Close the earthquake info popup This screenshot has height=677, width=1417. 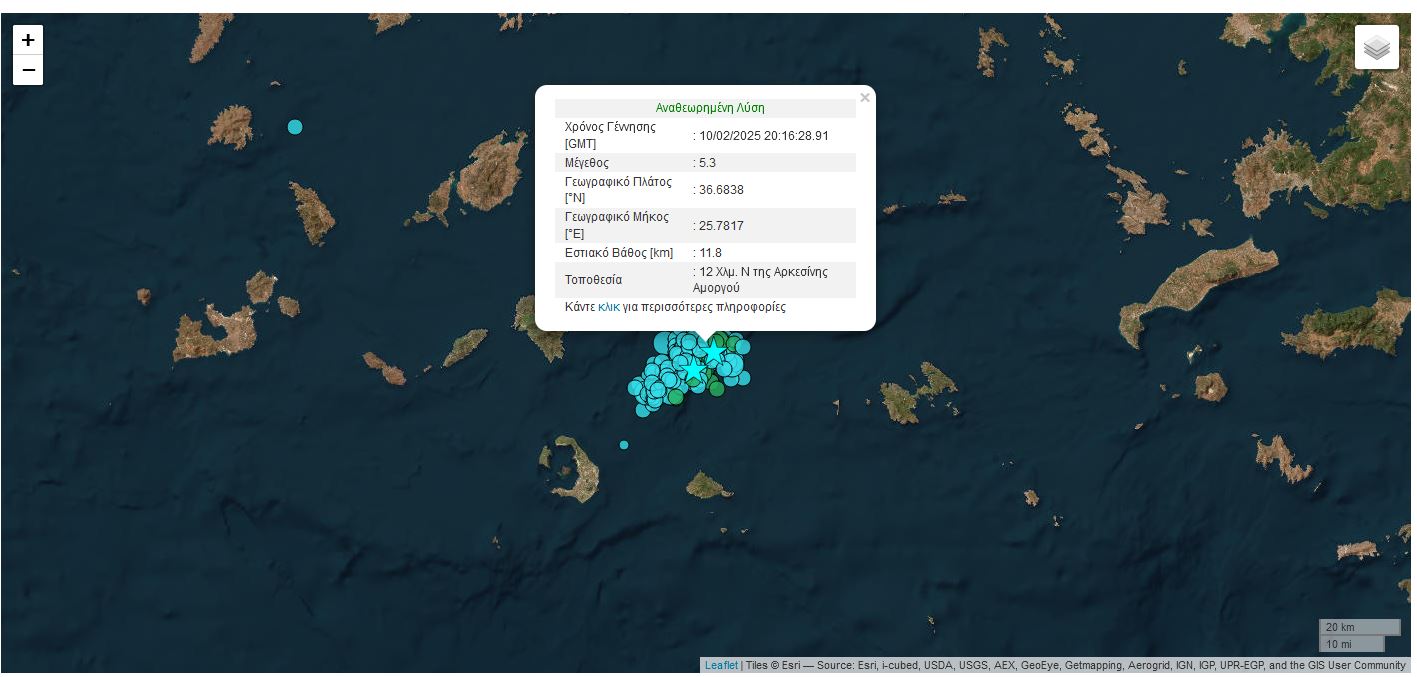(865, 98)
